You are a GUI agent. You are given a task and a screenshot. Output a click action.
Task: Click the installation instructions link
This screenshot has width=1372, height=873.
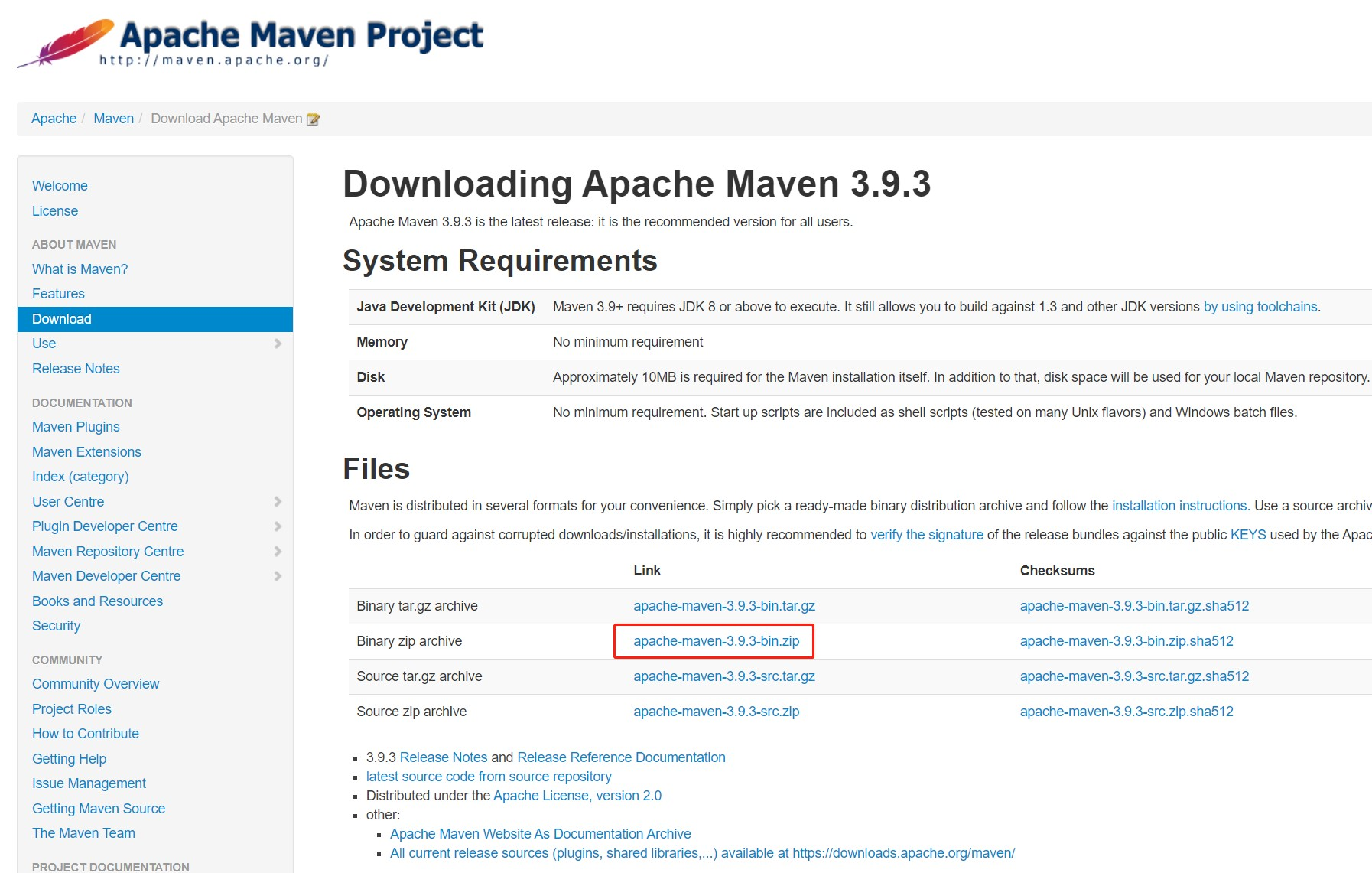pyautogui.click(x=1179, y=505)
